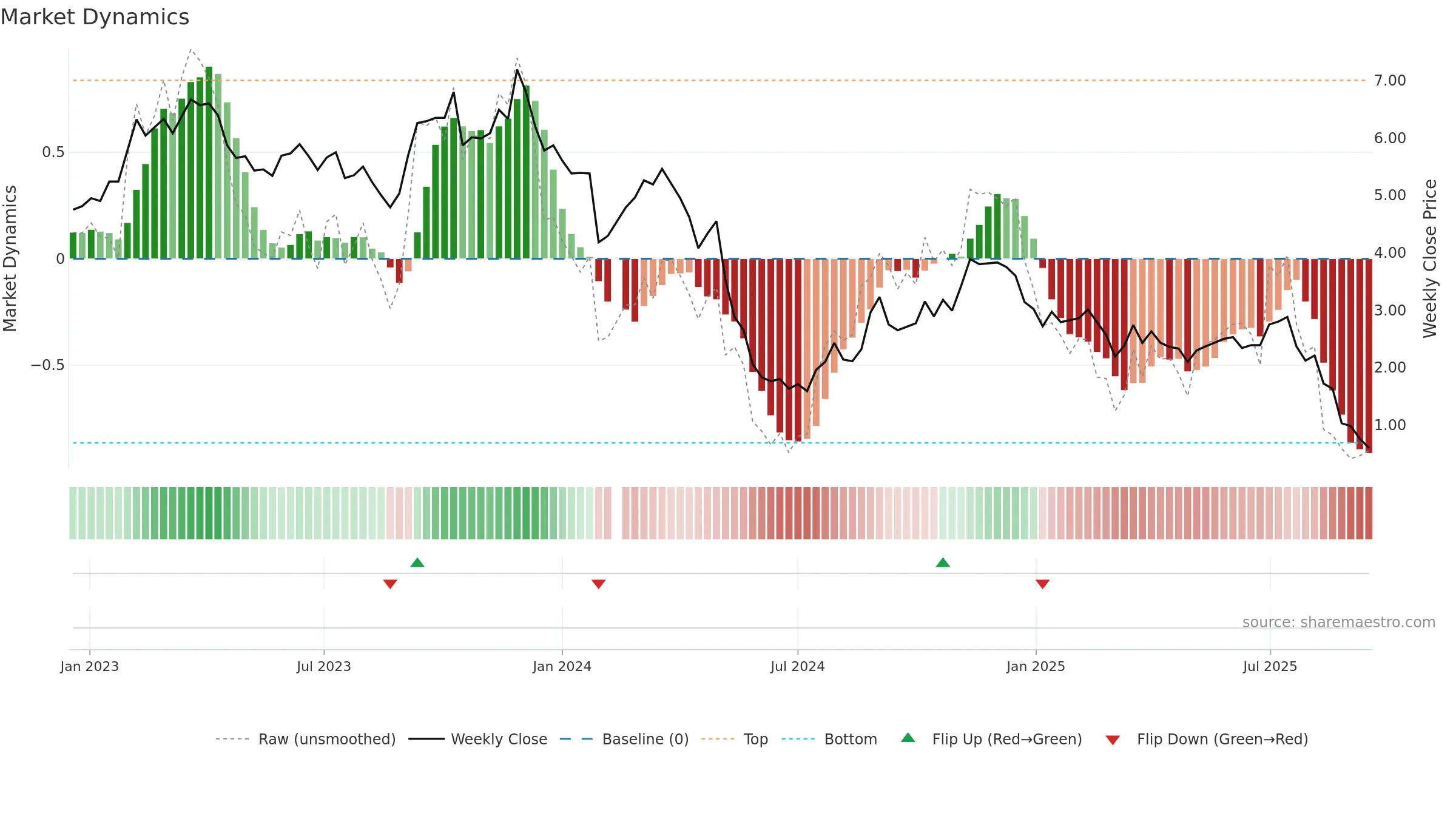
Task: Click the Jan 2025 axis label
Action: (x=1036, y=666)
